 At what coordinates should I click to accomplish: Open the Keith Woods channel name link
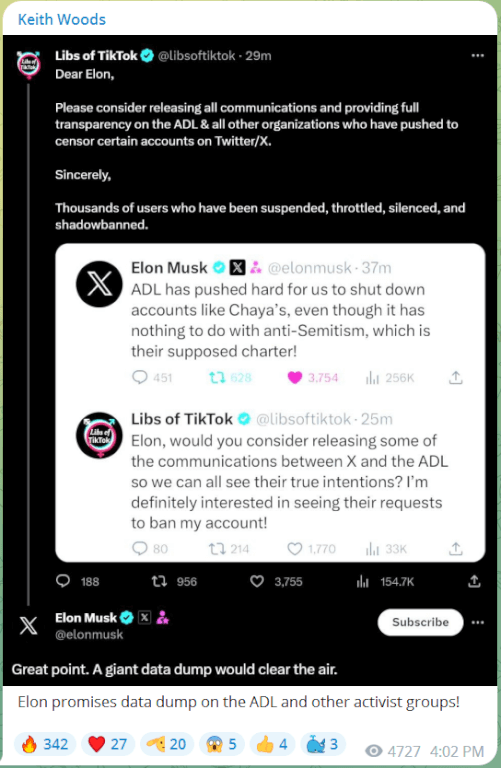[x=62, y=20]
